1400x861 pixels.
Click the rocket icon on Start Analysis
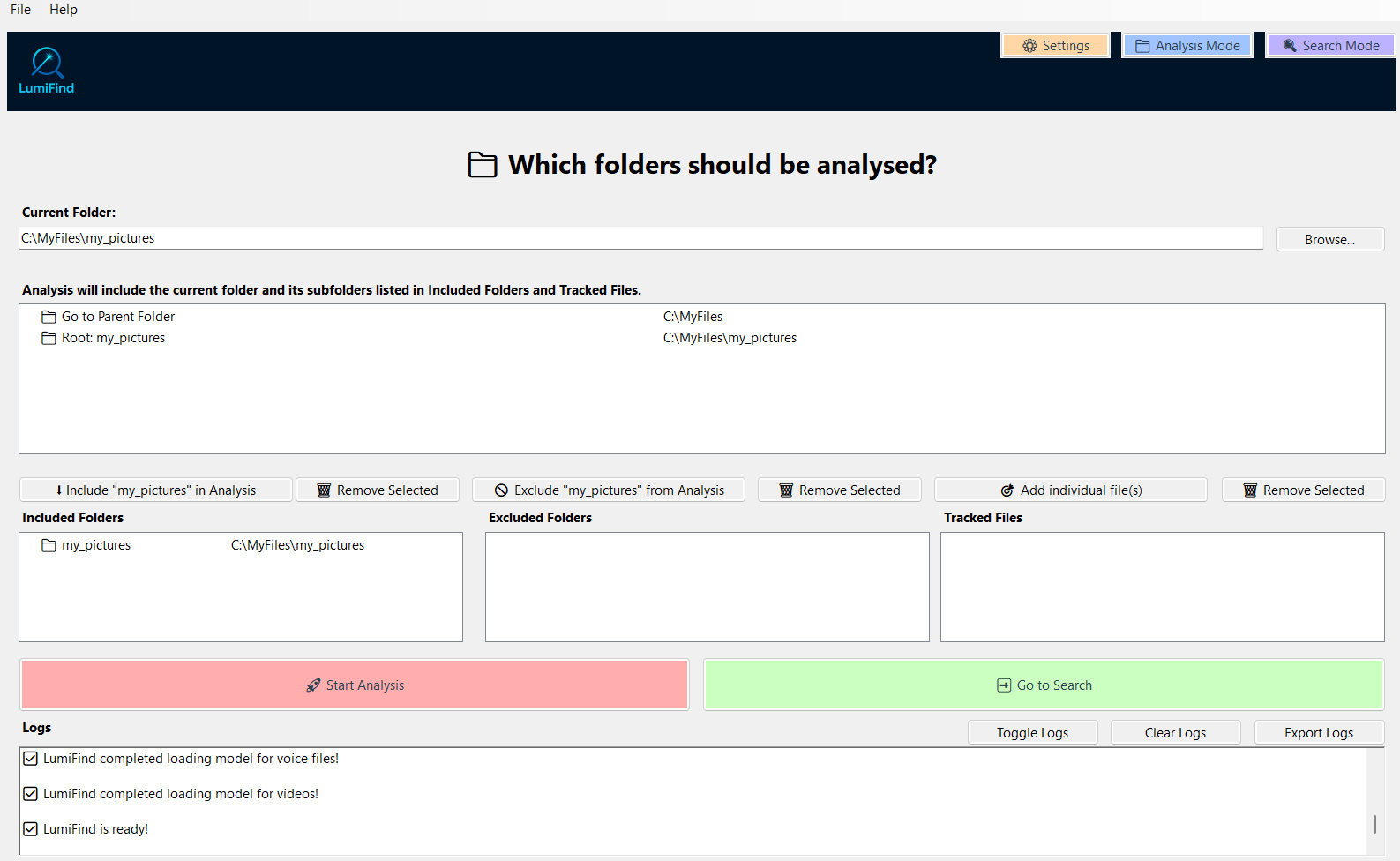click(x=313, y=685)
